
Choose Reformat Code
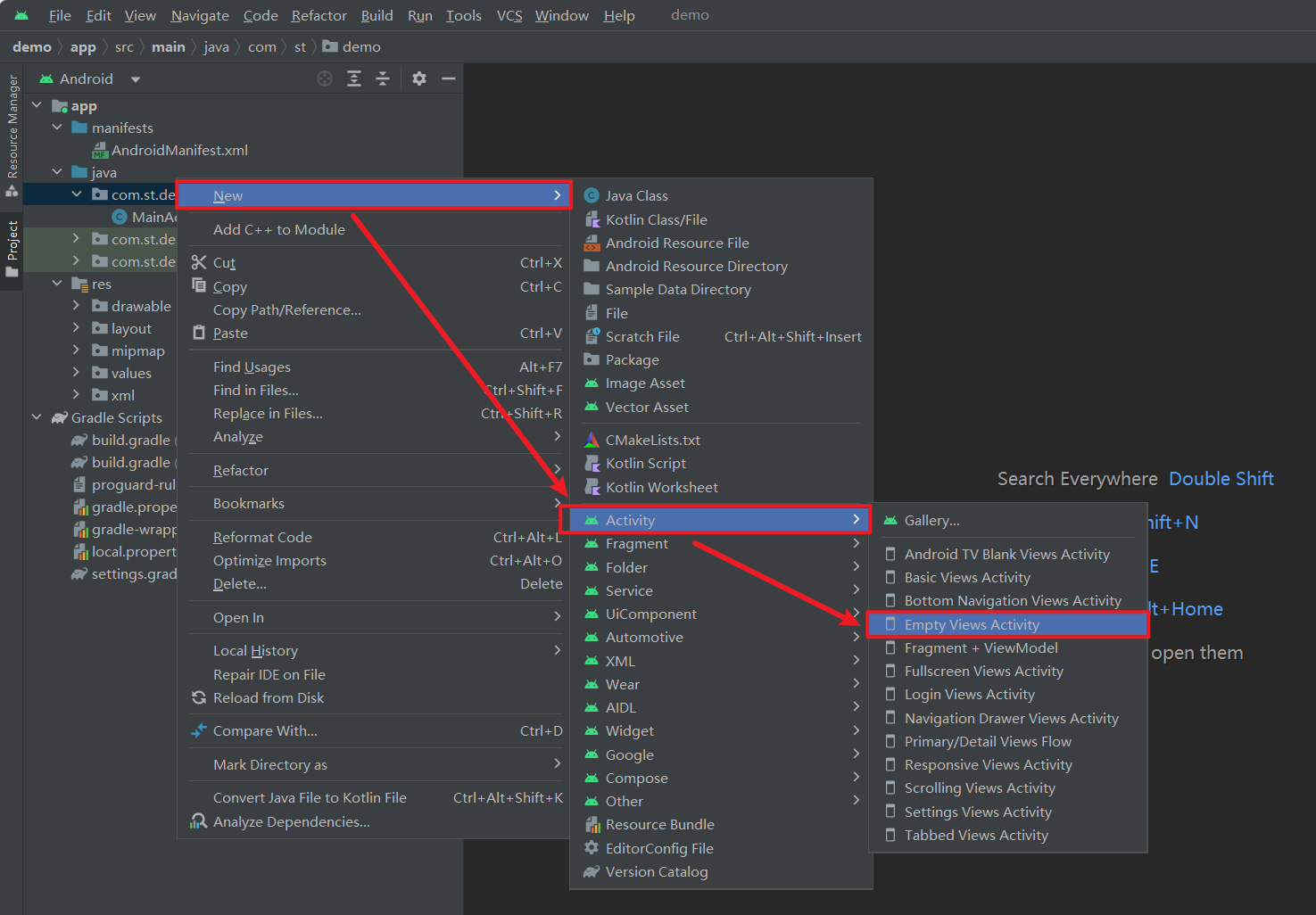[x=374, y=537]
